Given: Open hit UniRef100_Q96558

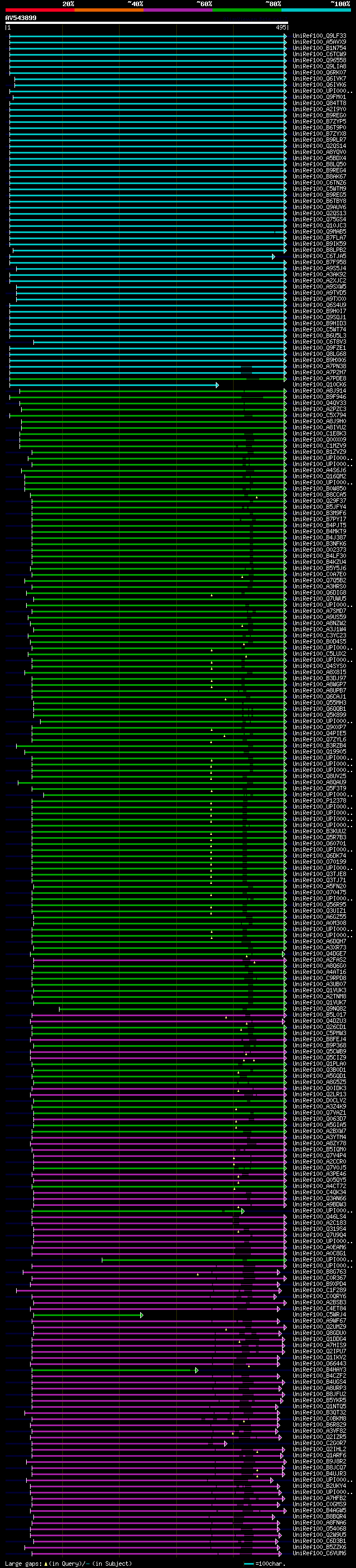Looking at the screenshot, I should (x=319, y=60).
